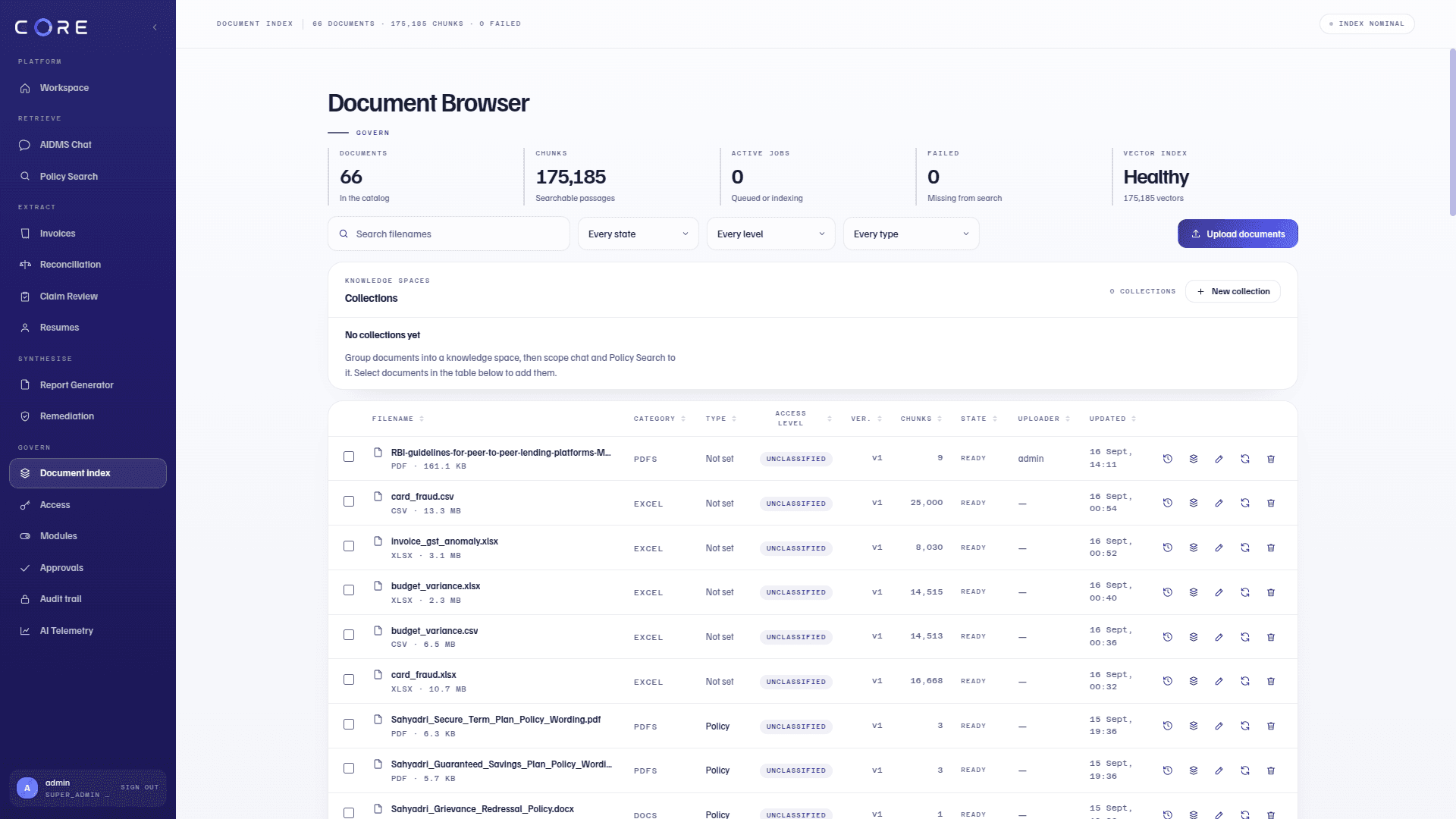Open the Every level filter dropdown
The width and height of the screenshot is (1456, 819).
point(770,234)
